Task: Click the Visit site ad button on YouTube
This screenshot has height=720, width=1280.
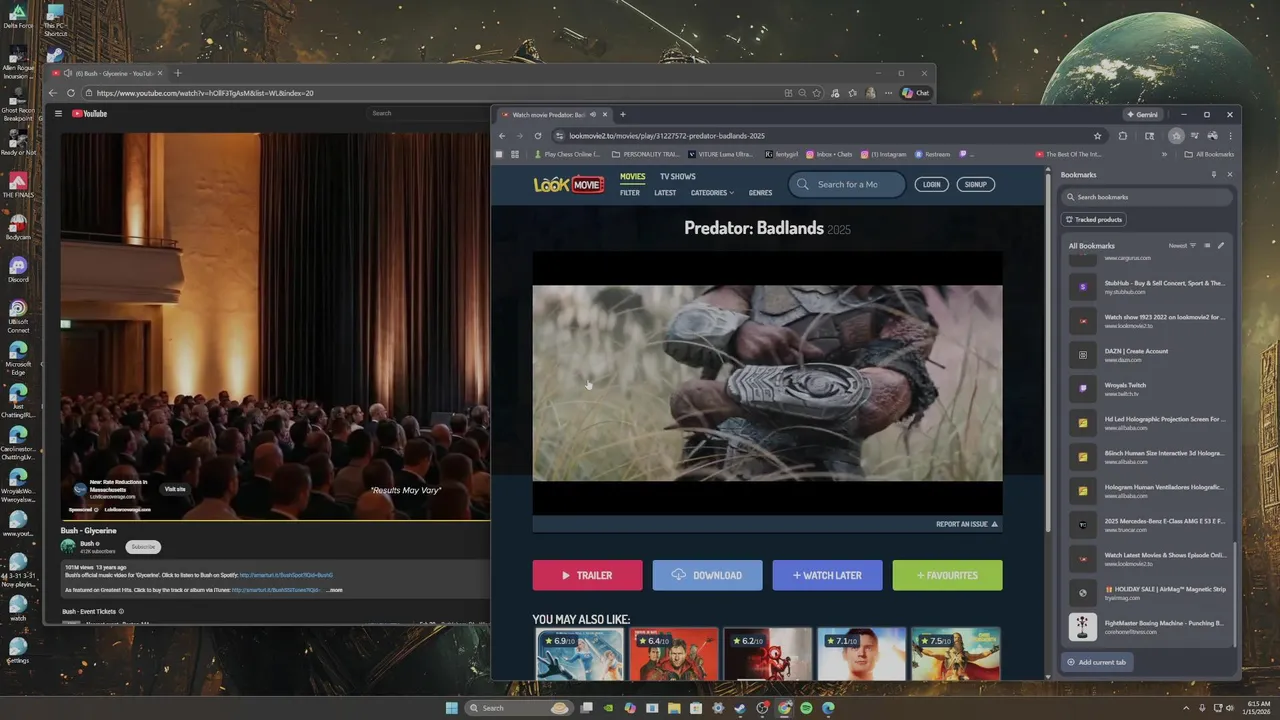Action: 175,489
